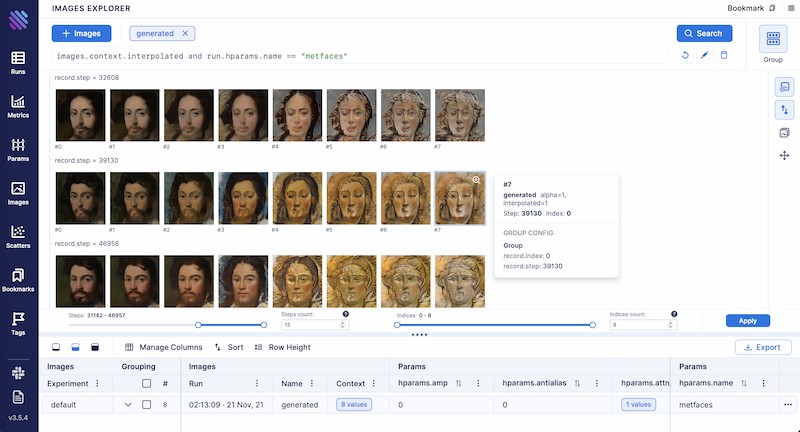Tick the checkbox in the default row
This screenshot has height=432, width=800.
click(147, 405)
